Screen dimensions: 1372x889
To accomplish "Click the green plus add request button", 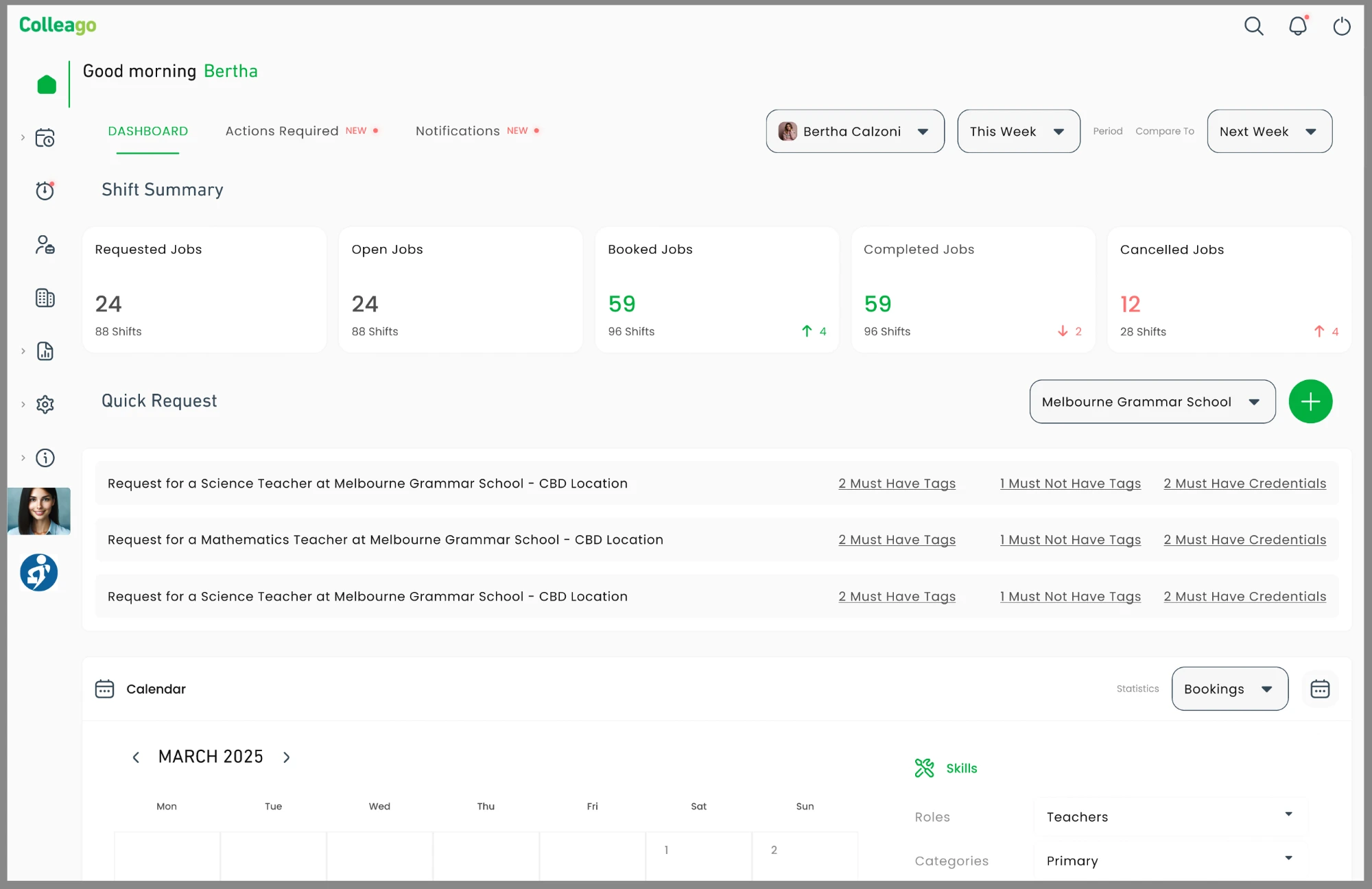I will pos(1310,401).
